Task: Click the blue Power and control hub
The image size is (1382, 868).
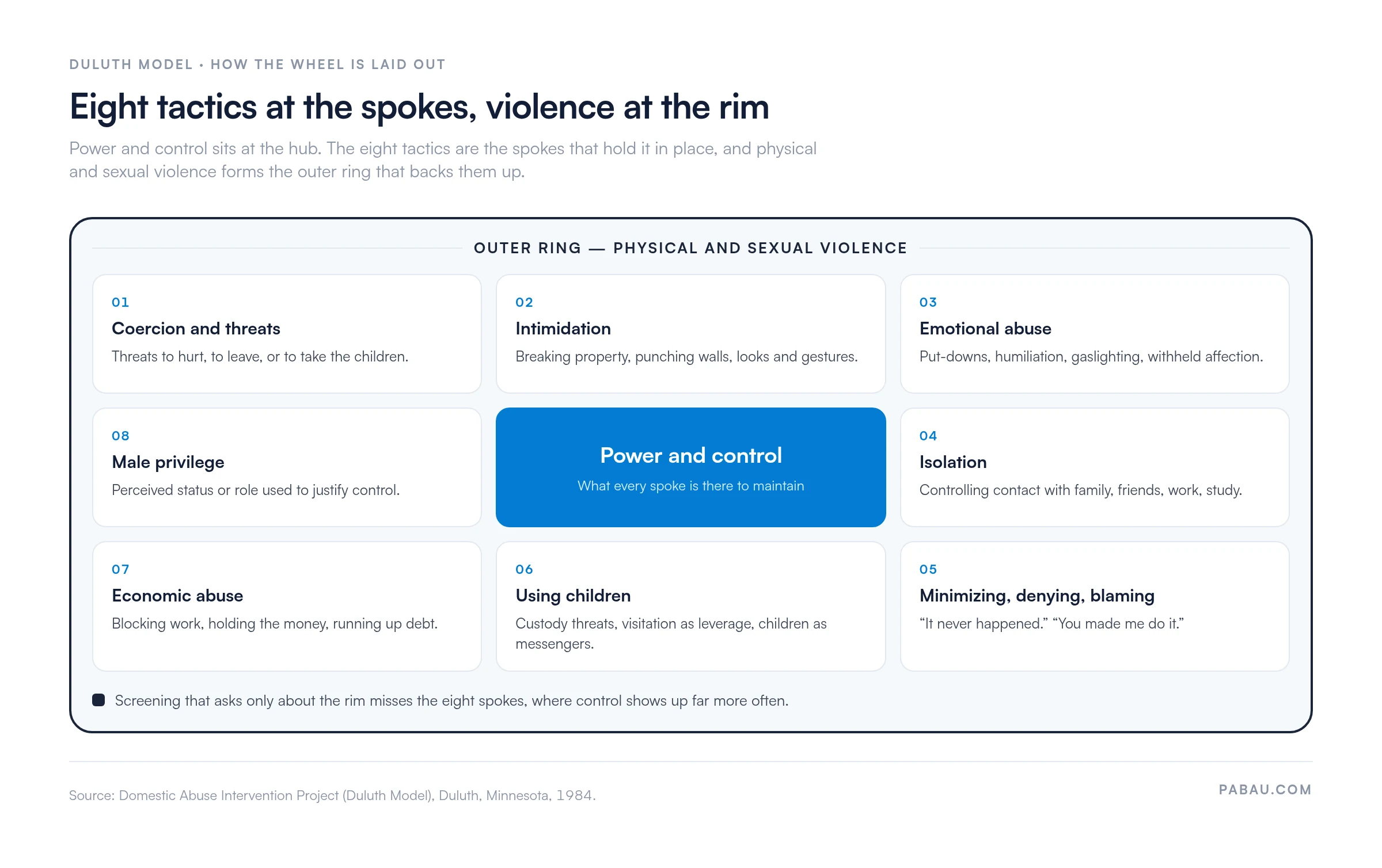Action: point(690,467)
